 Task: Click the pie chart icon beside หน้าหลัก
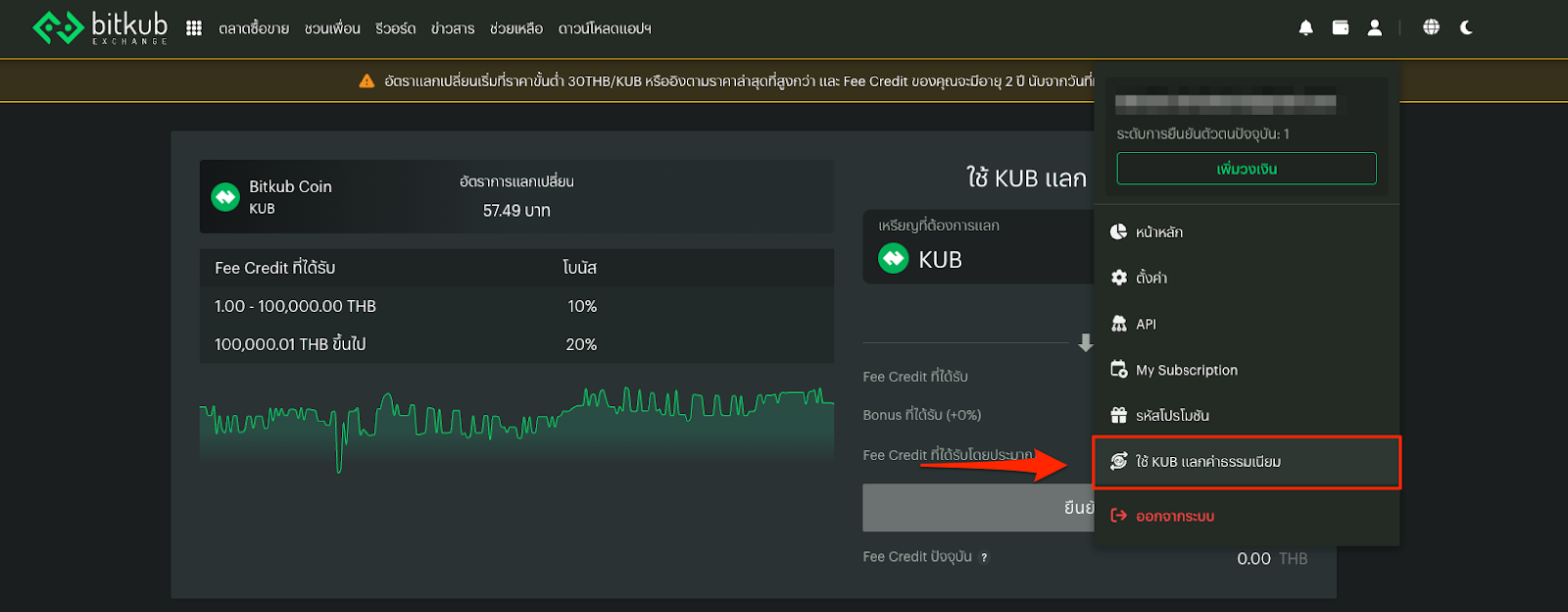pyautogui.click(x=1118, y=232)
